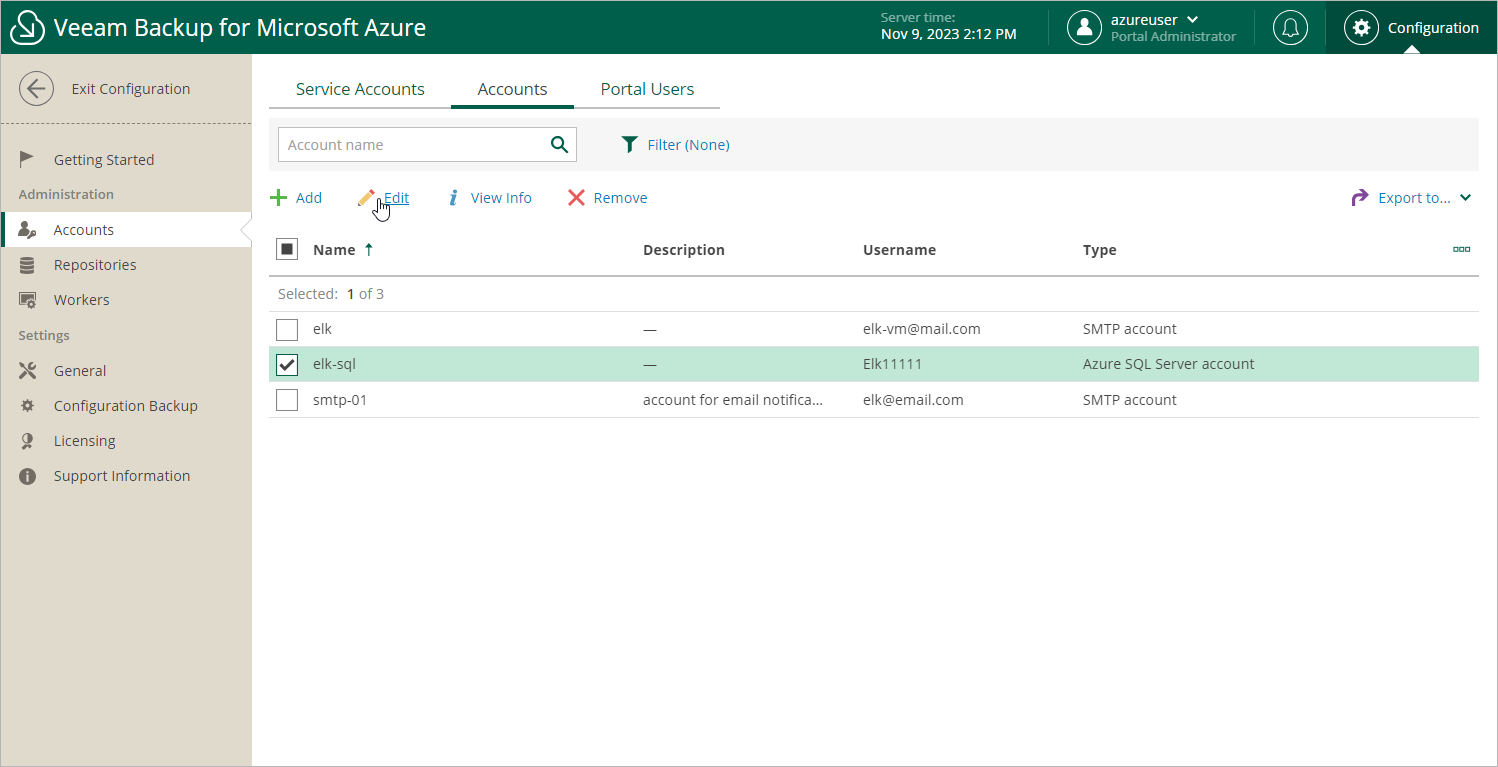Click the Workers sidebar icon
Image resolution: width=1498 pixels, height=767 pixels.
tap(28, 300)
